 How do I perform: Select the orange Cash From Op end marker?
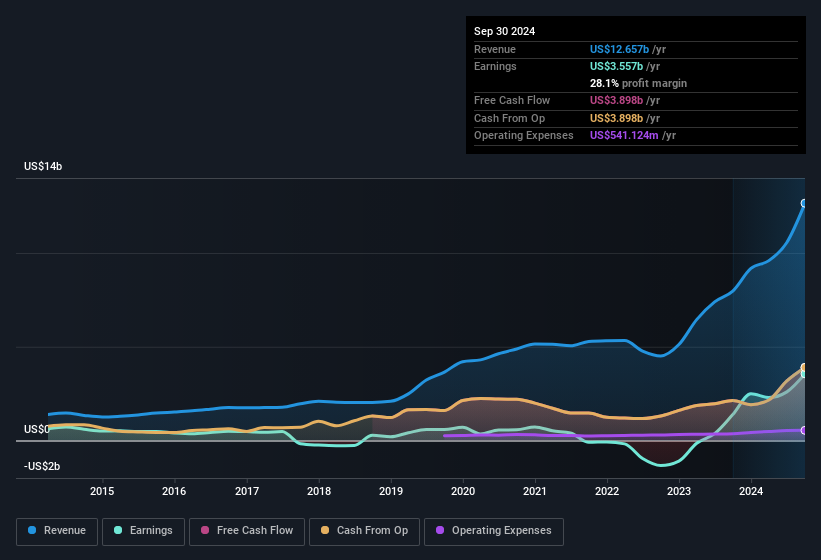(804, 367)
